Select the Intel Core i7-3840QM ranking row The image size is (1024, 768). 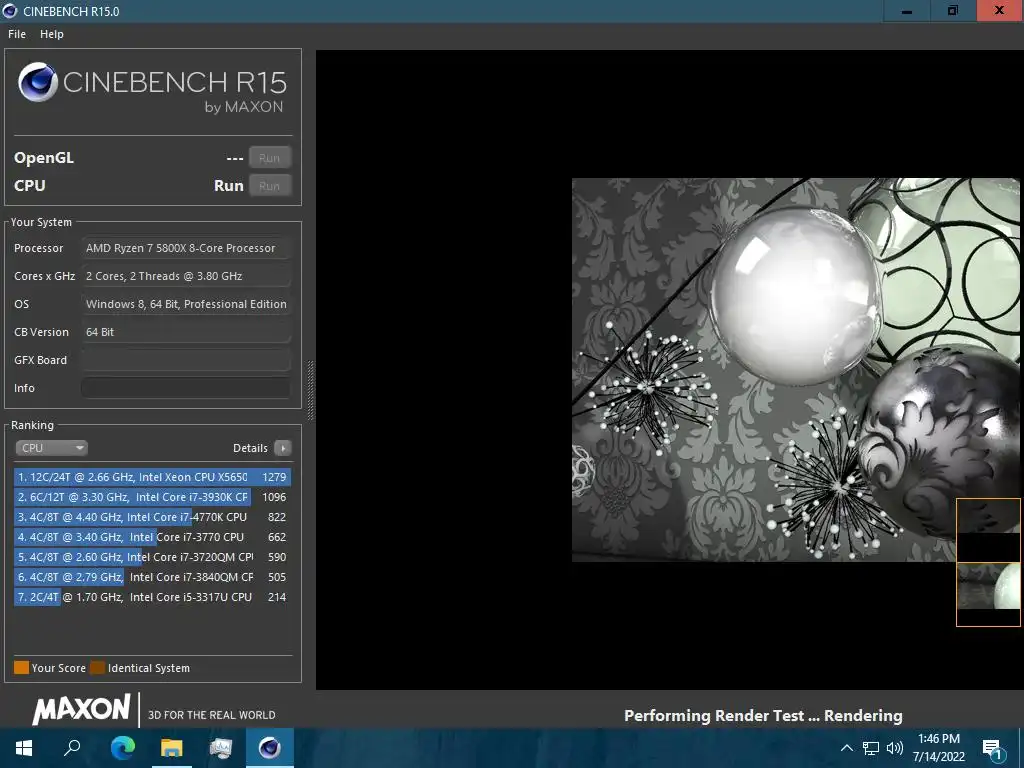pyautogui.click(x=152, y=577)
